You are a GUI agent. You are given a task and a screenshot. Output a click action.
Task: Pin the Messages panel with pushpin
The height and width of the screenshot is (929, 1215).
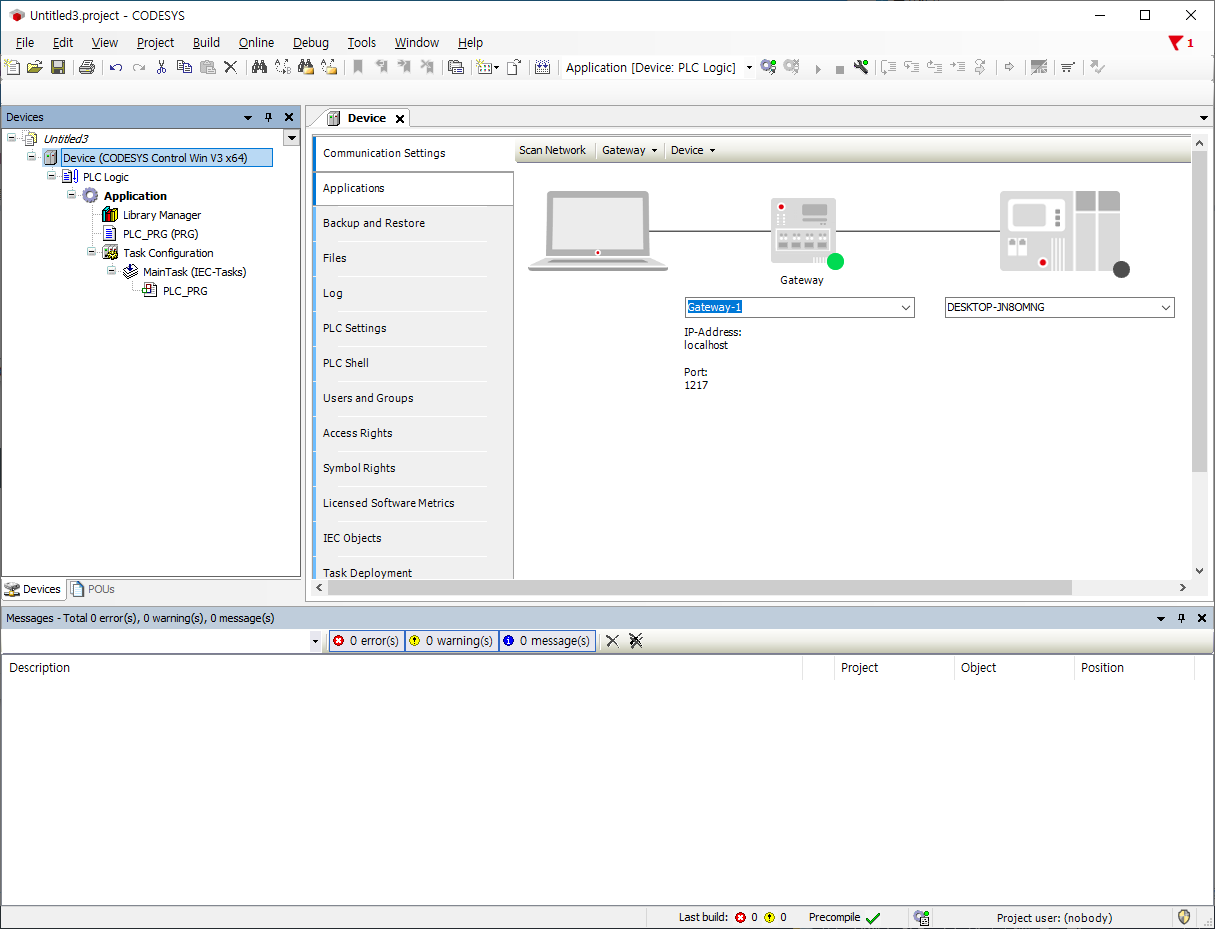pos(1181,618)
